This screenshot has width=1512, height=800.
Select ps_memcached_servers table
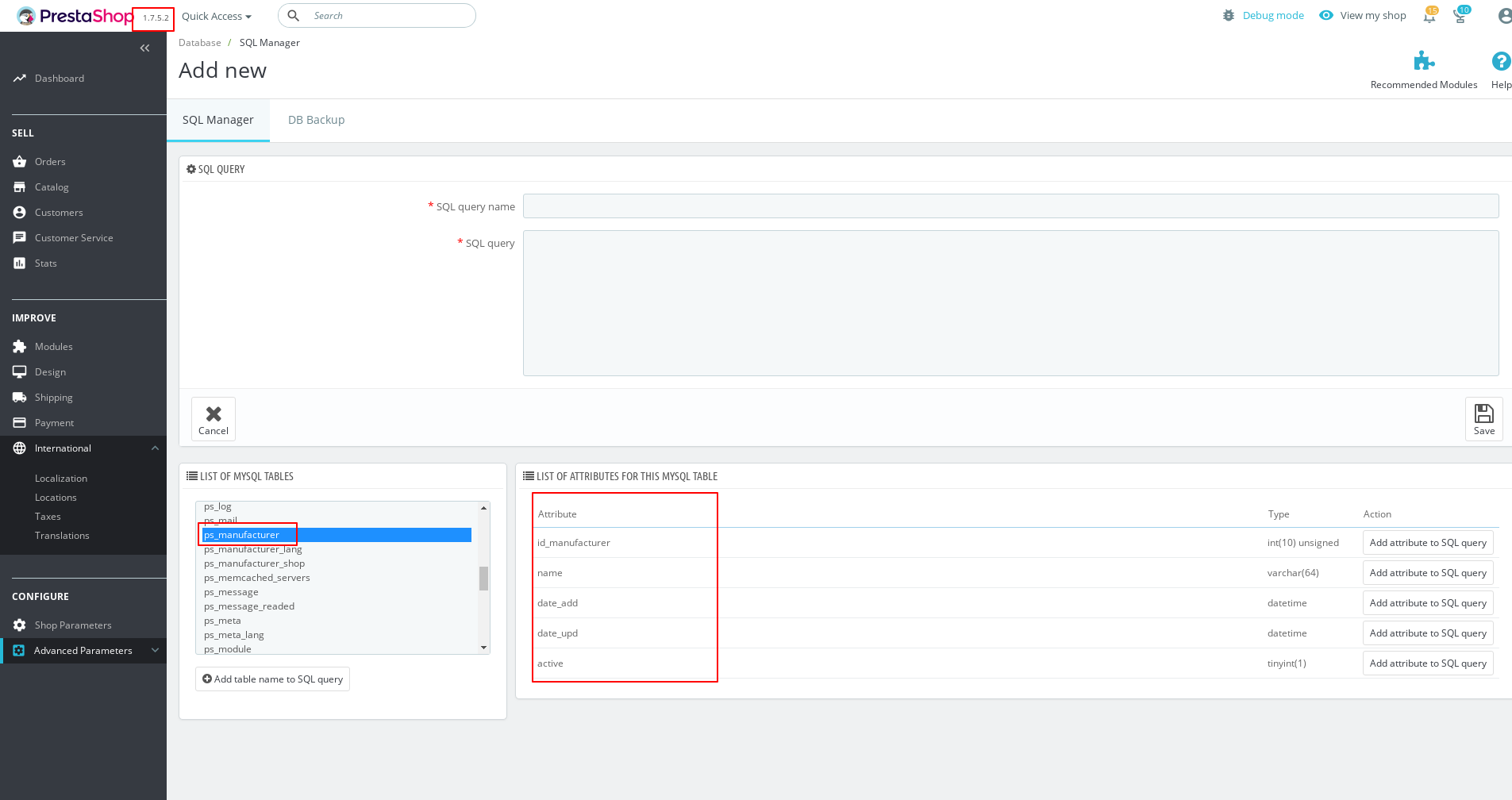point(337,578)
